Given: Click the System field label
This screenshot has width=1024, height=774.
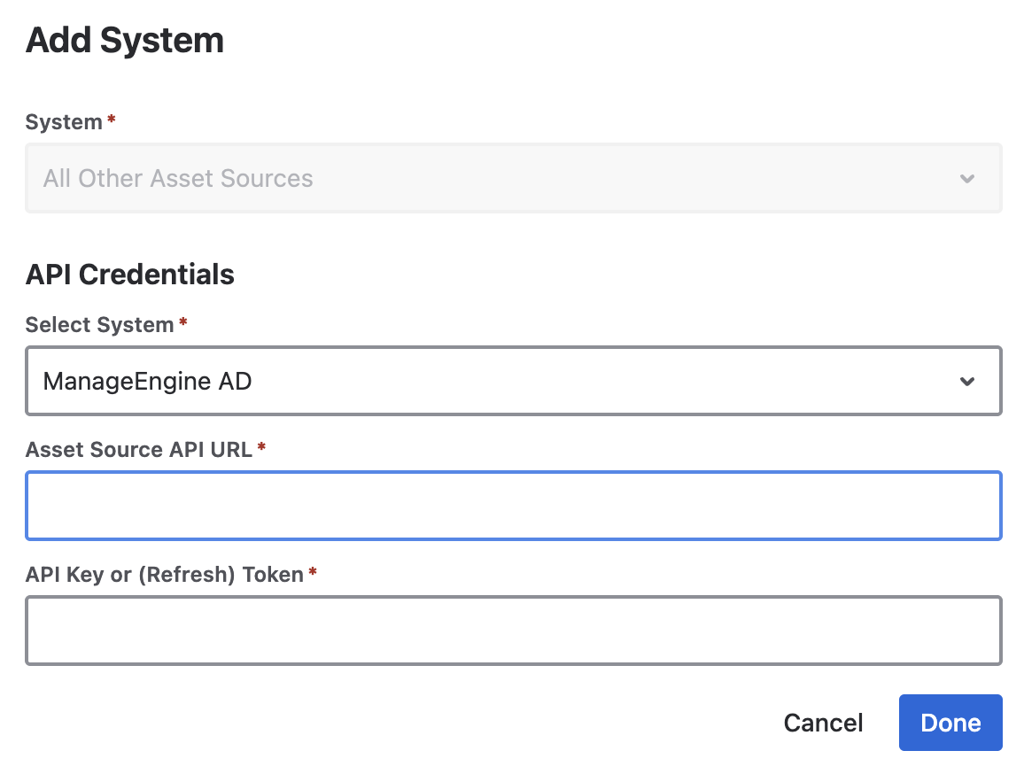Looking at the screenshot, I should click(x=64, y=122).
